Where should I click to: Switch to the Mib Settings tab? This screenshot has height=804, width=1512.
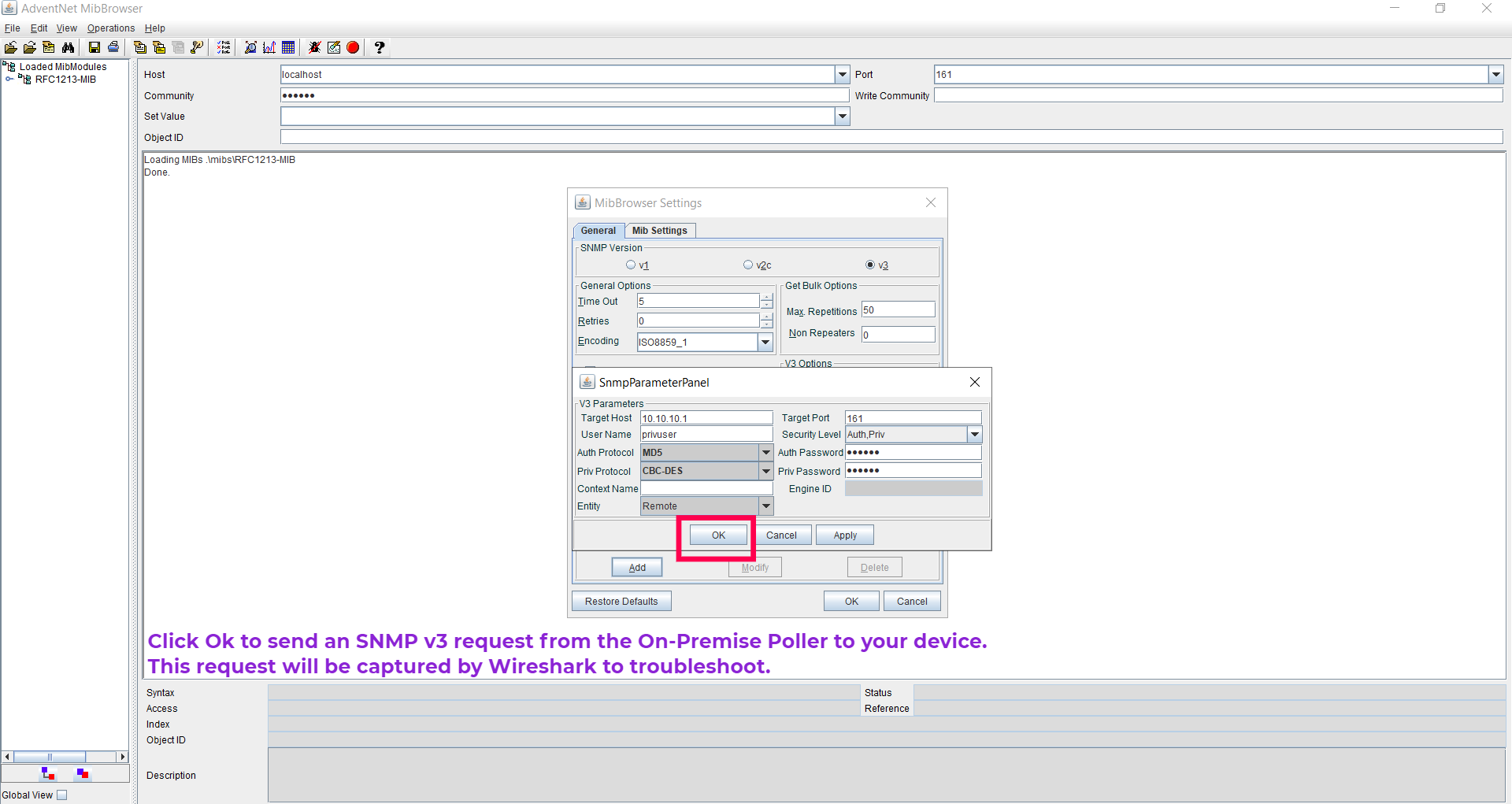tap(659, 231)
